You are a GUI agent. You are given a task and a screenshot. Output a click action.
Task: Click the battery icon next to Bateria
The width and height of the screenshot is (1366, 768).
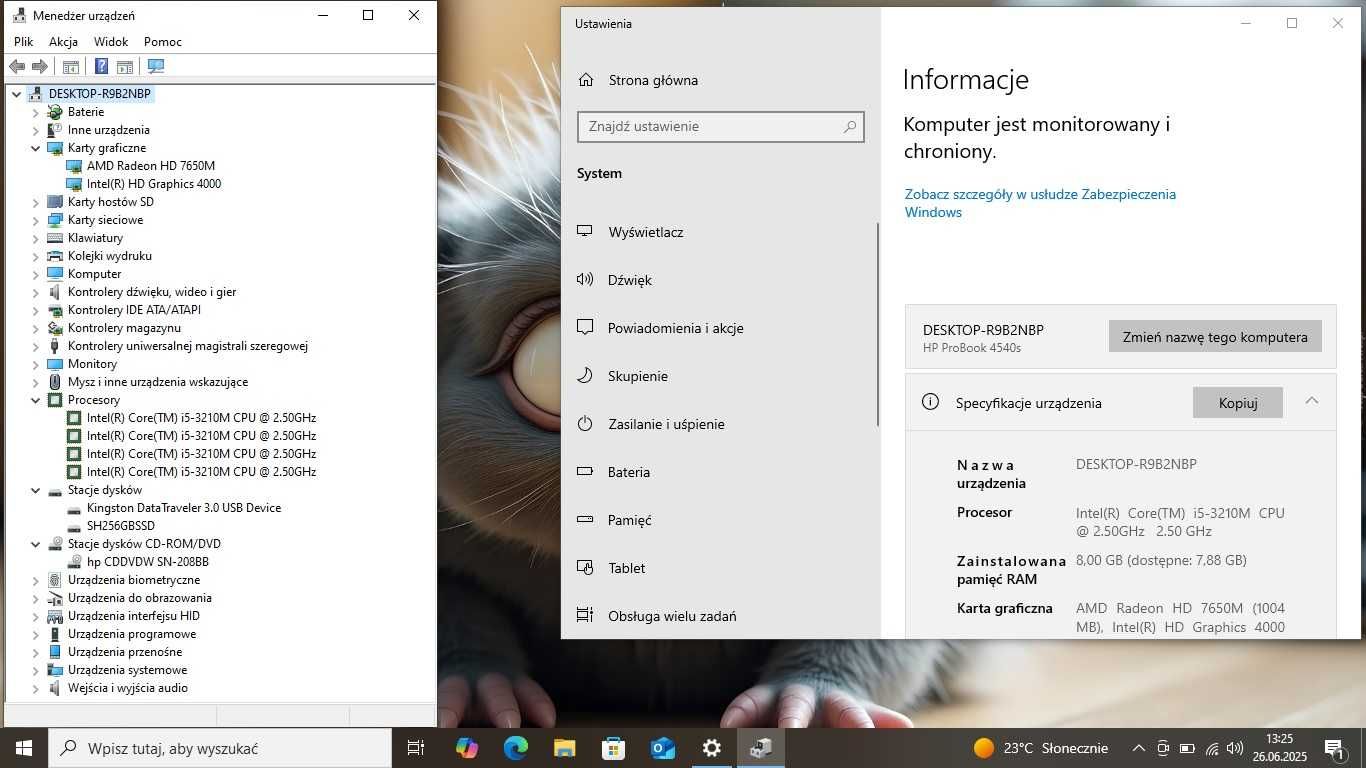tap(585, 472)
